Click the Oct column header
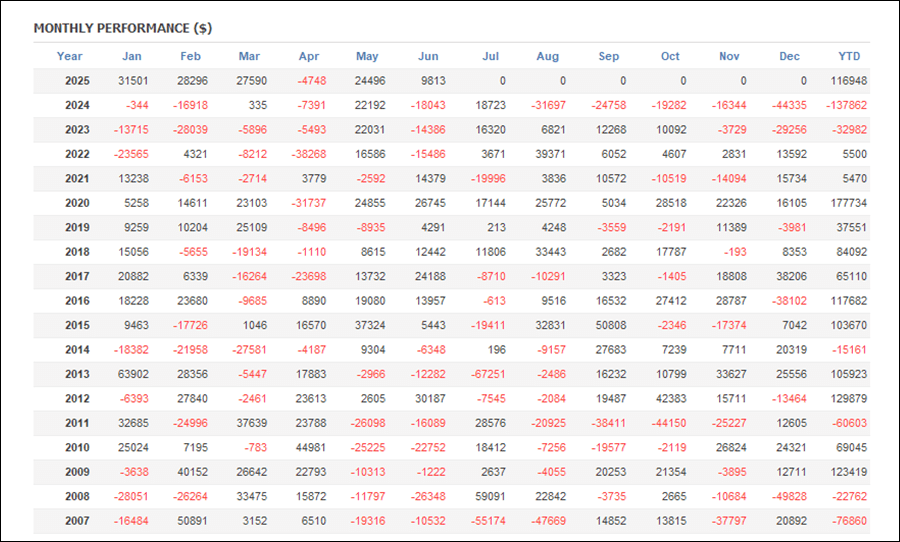 click(x=670, y=56)
